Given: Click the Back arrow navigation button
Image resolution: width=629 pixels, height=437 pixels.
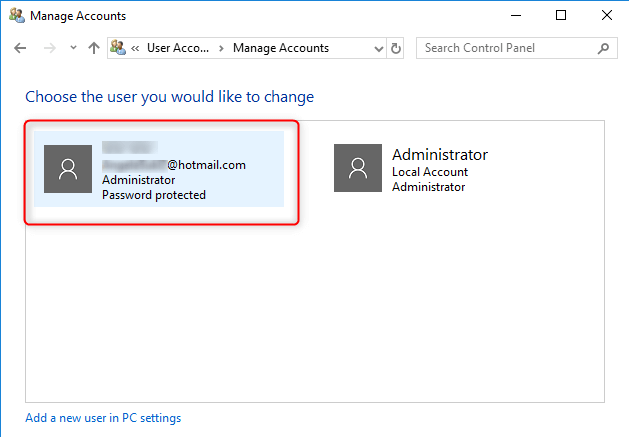Looking at the screenshot, I should pos(21,48).
